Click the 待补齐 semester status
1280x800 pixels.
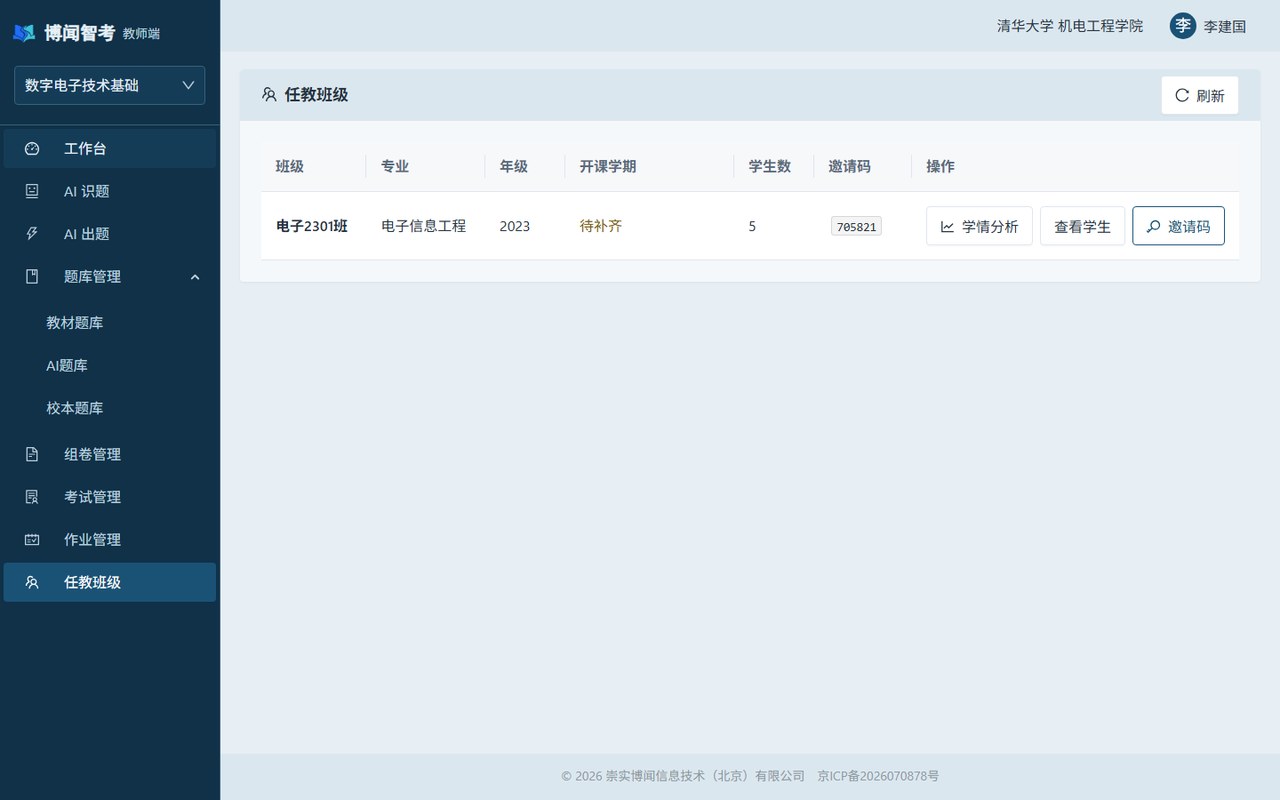(x=601, y=226)
